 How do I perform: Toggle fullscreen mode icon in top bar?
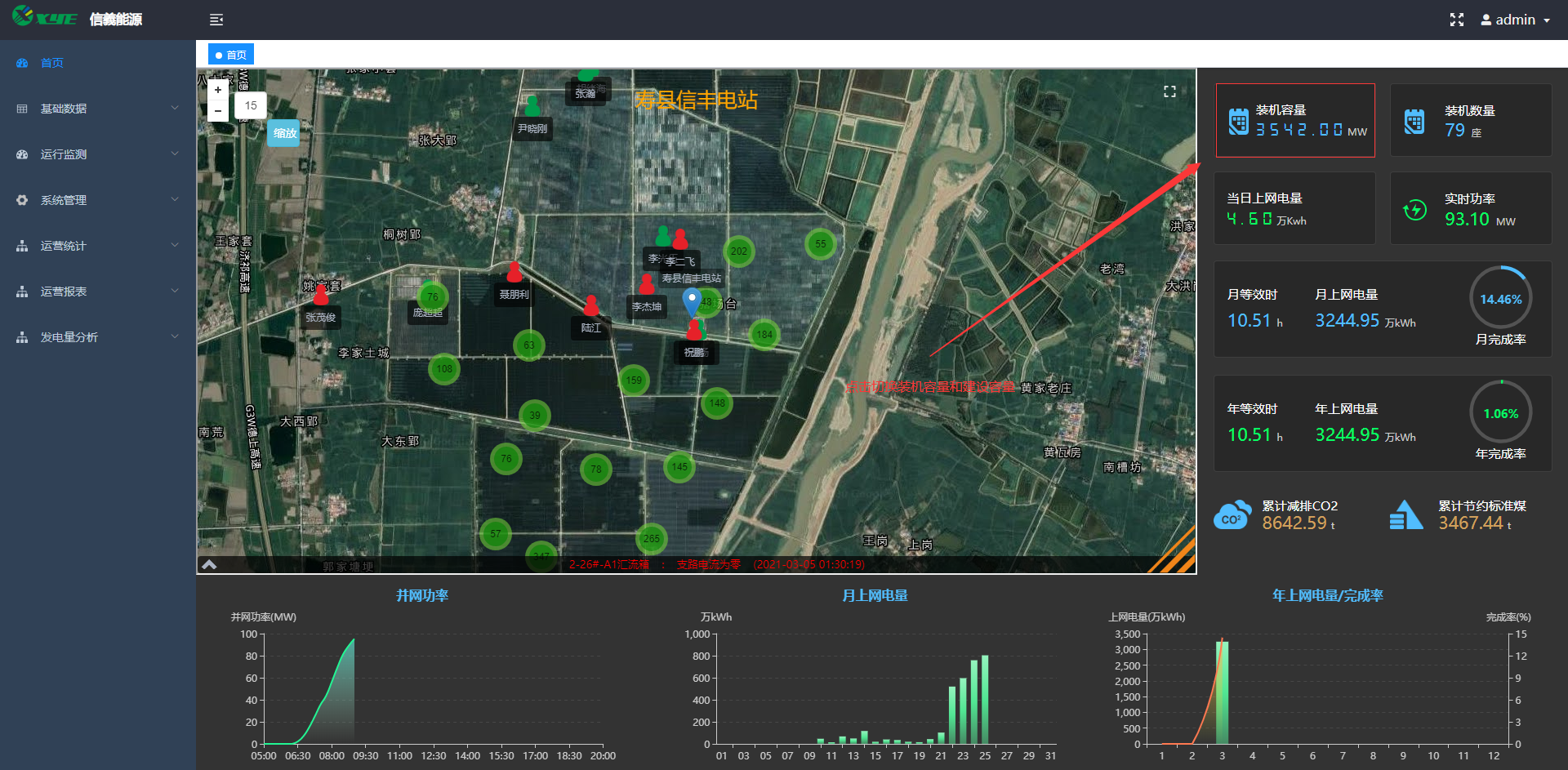pyautogui.click(x=1456, y=20)
